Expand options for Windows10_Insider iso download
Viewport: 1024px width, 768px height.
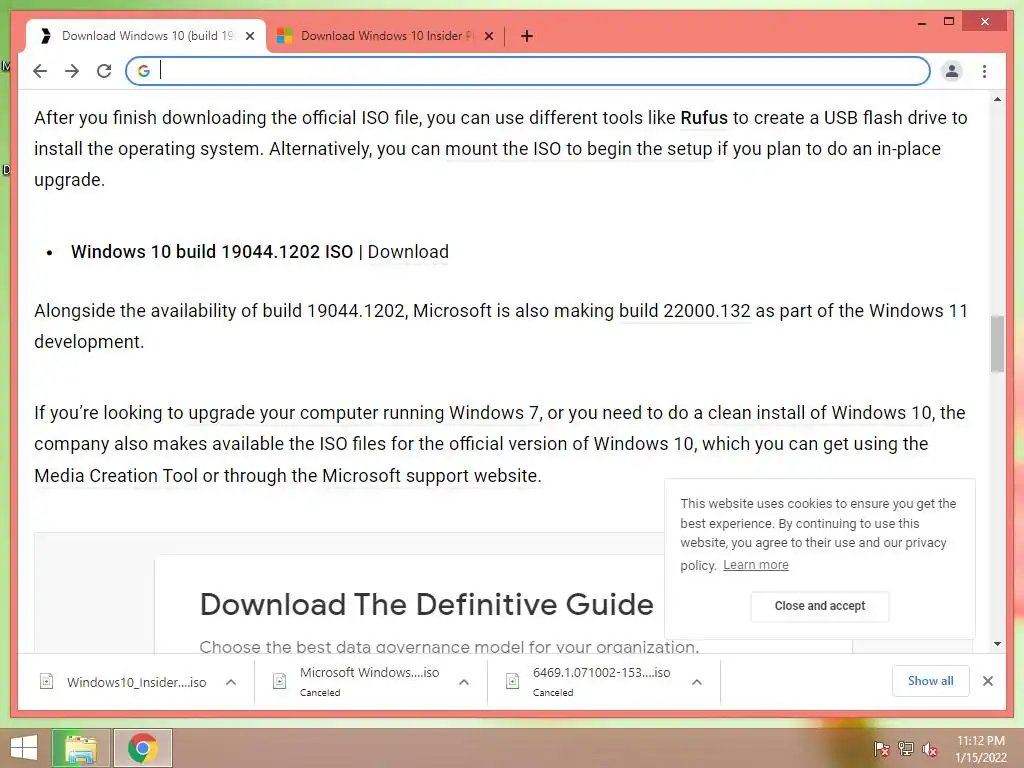click(231, 682)
